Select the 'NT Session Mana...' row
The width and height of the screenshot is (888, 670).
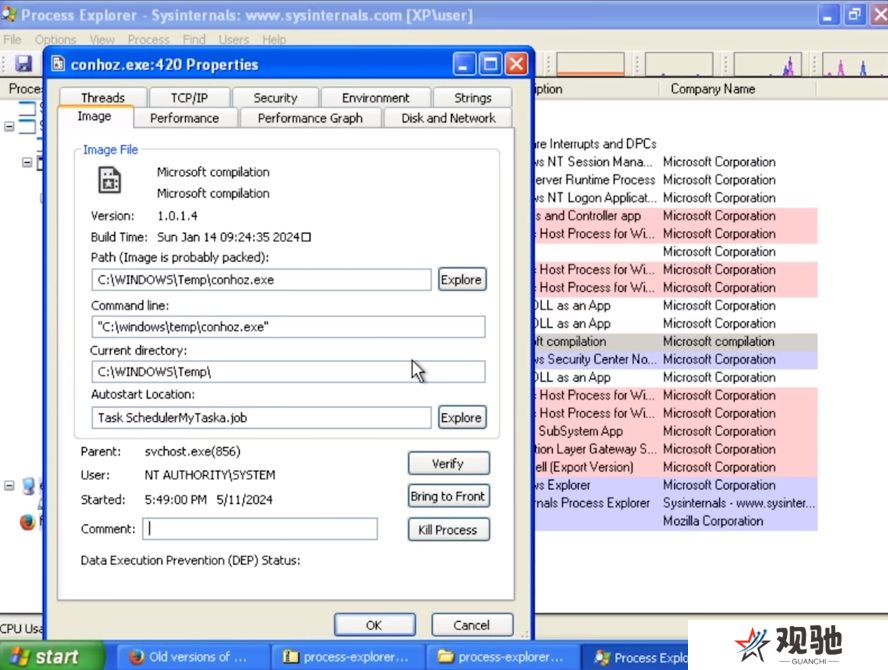tap(676, 162)
